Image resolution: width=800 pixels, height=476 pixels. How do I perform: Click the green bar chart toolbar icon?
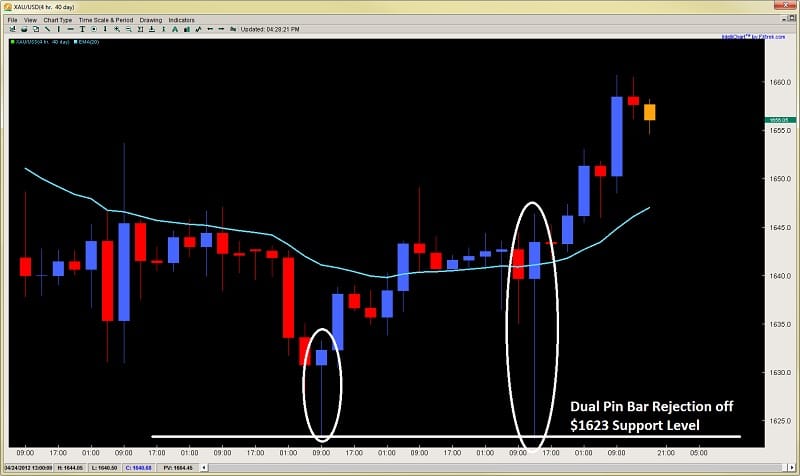click(187, 29)
